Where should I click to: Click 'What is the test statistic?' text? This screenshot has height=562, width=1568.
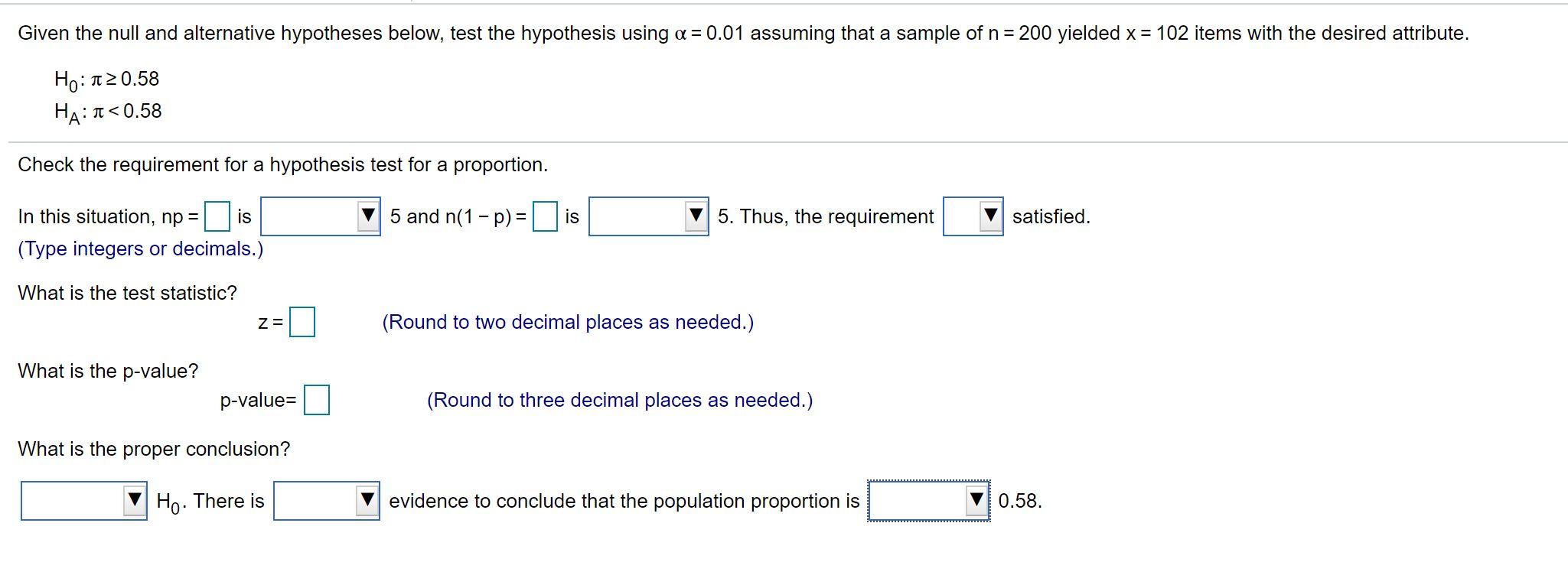tap(127, 294)
